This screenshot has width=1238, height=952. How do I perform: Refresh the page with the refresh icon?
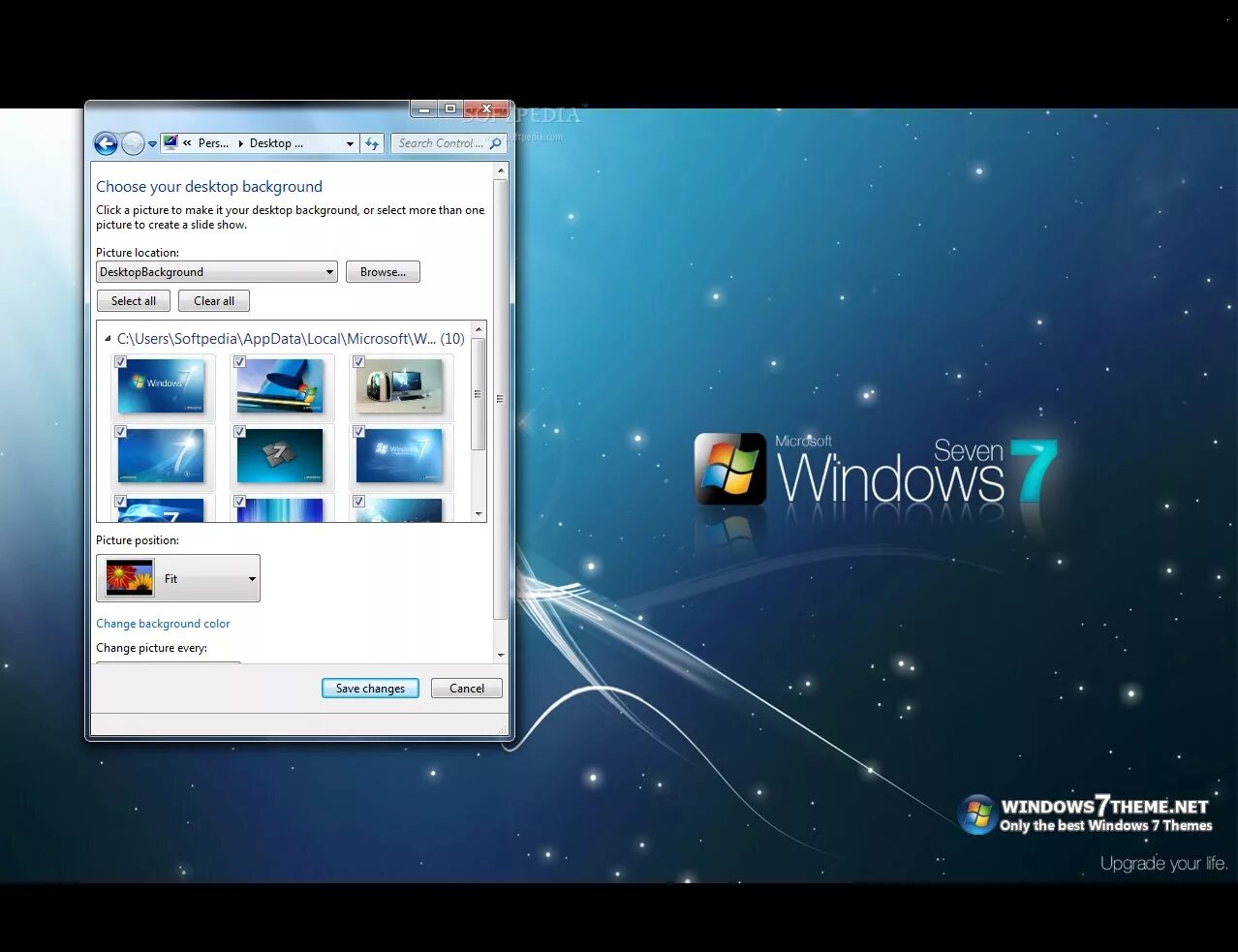pyautogui.click(x=372, y=143)
